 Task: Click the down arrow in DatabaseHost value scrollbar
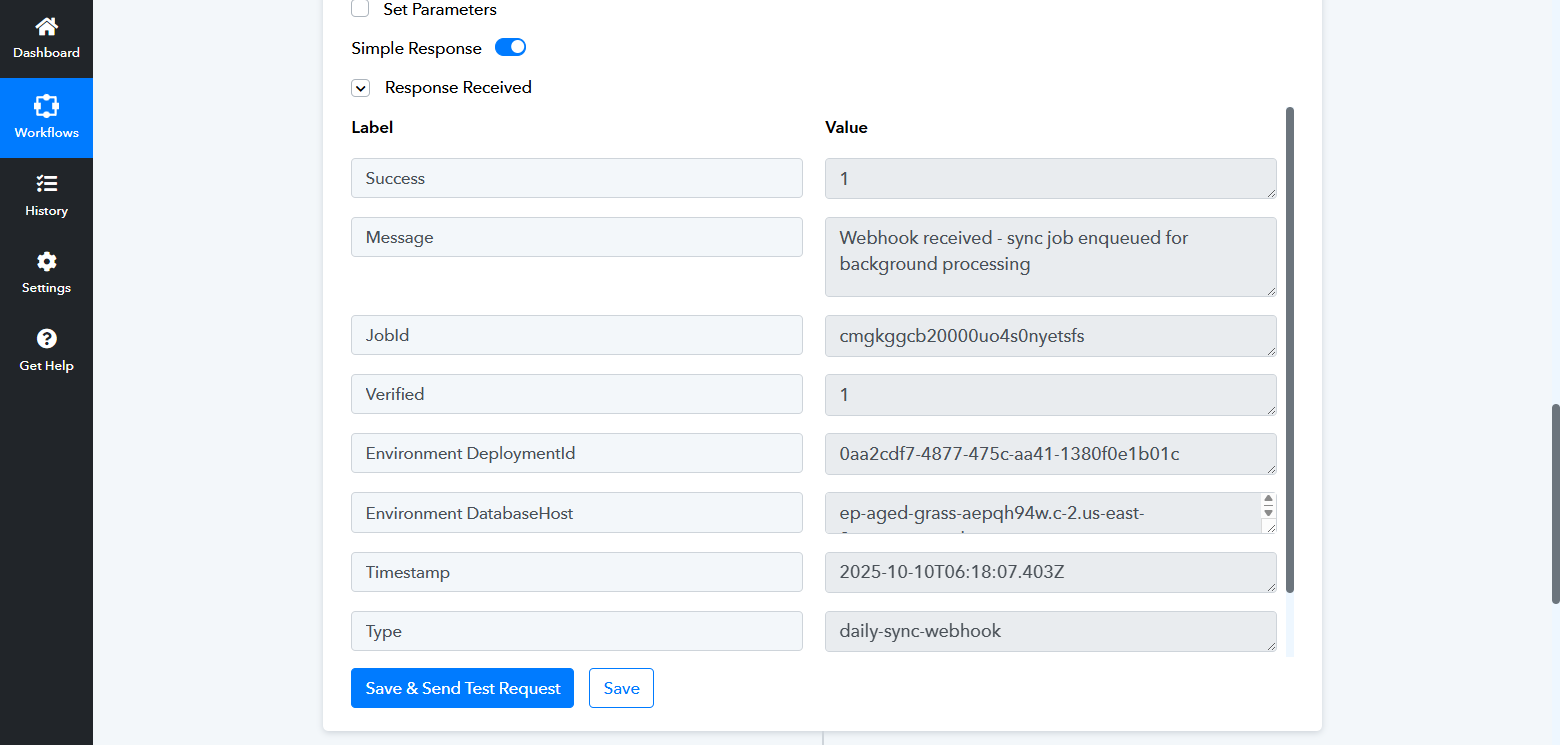[x=1268, y=512]
